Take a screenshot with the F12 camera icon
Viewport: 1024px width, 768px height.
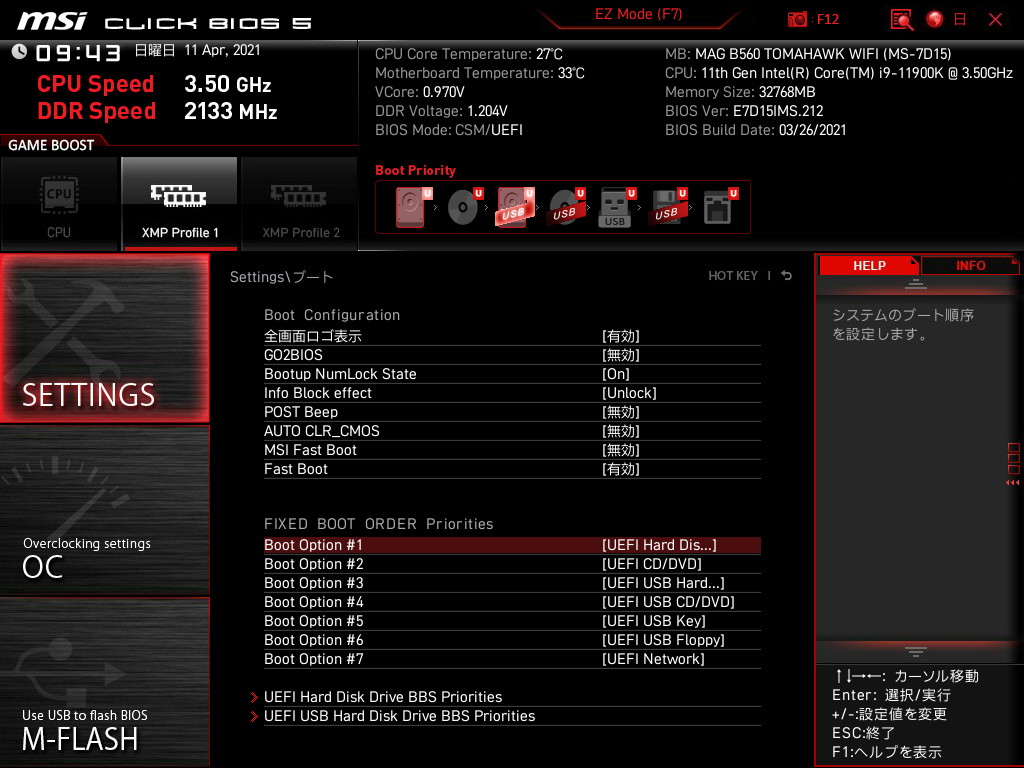[x=797, y=19]
